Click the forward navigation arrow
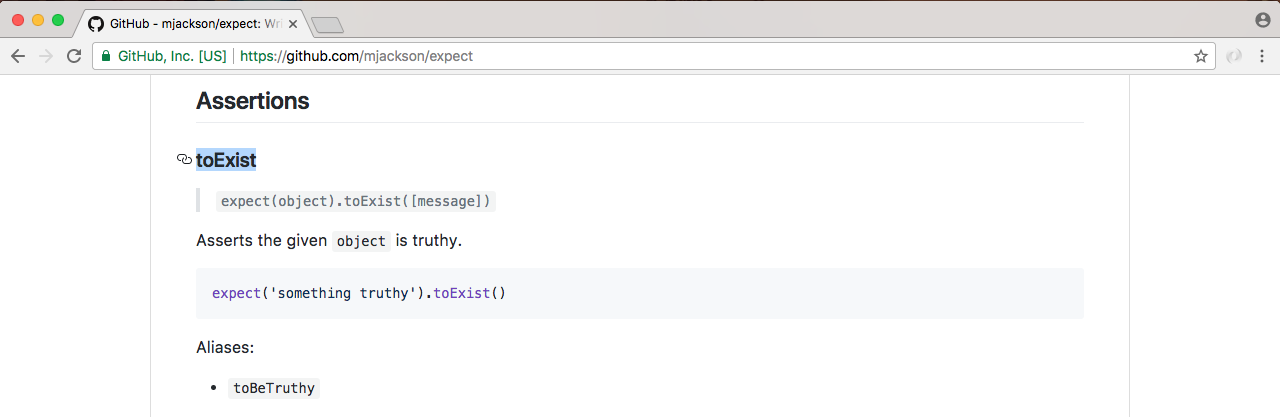 coord(45,56)
